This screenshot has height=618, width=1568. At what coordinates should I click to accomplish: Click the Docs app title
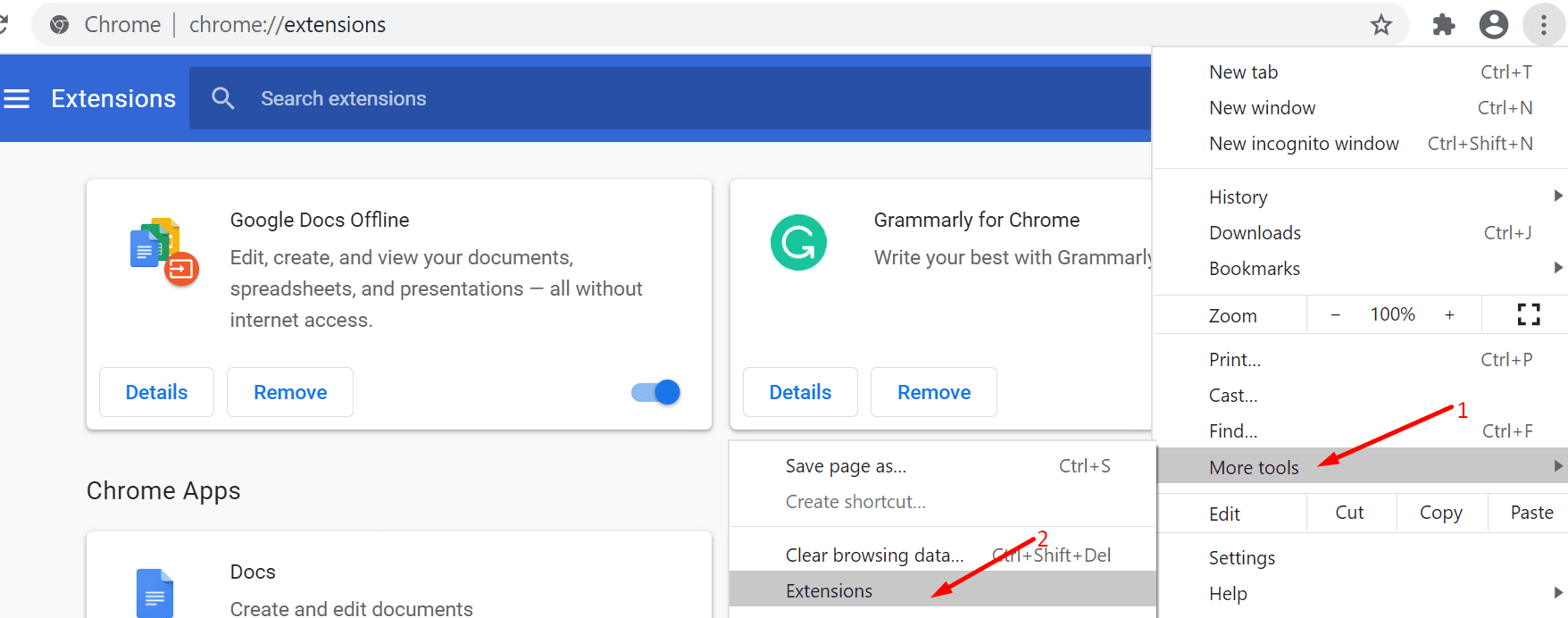click(253, 572)
